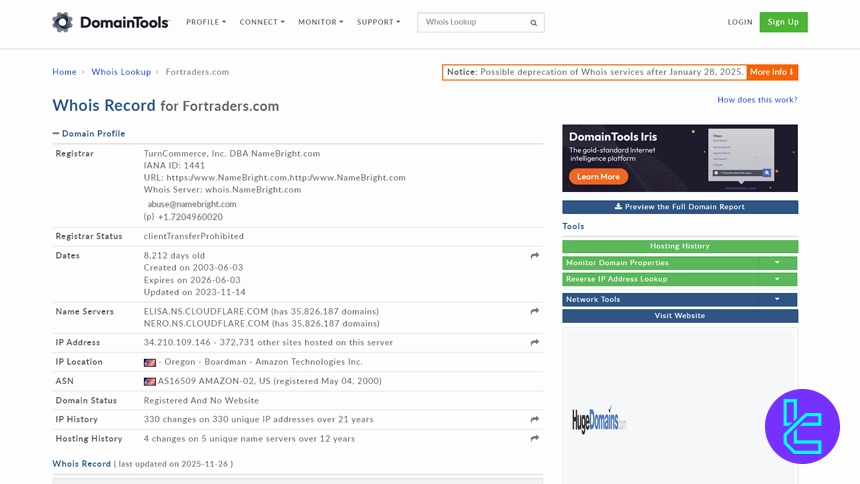860x484 pixels.
Task: Click the abuse@namebright.com email
Action: 192,204
